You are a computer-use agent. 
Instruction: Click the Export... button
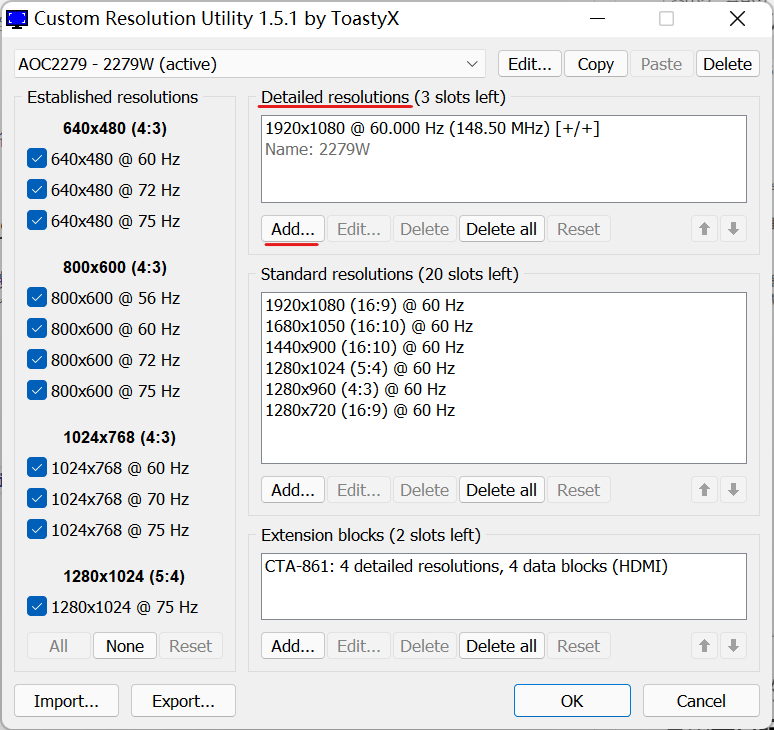point(183,701)
